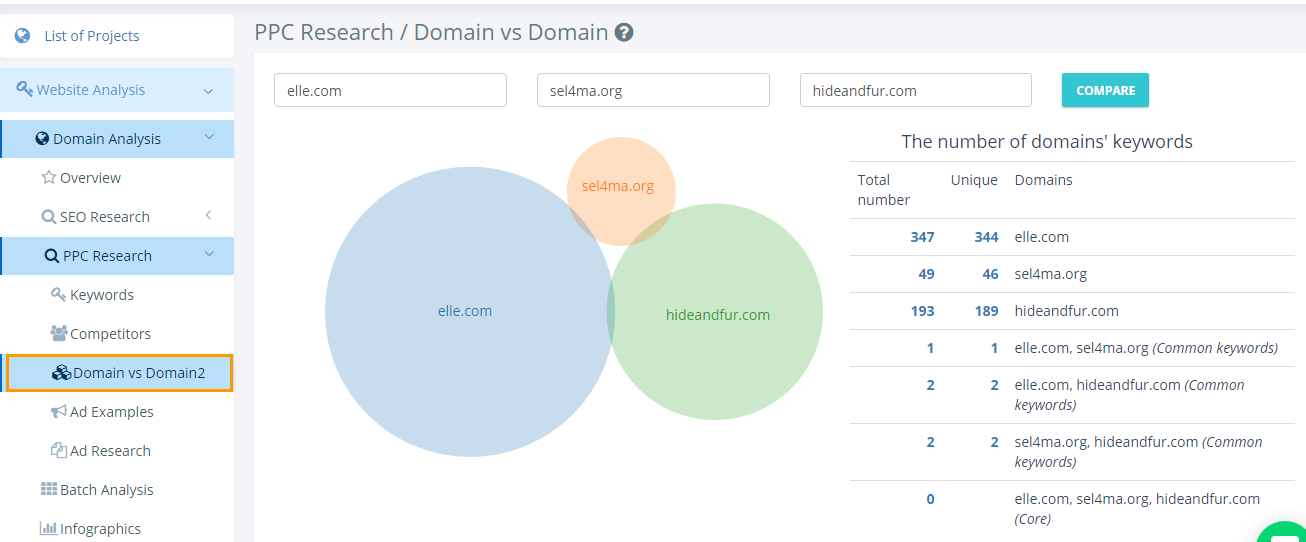Click the magnifier icon beside PPC Research

point(52,256)
